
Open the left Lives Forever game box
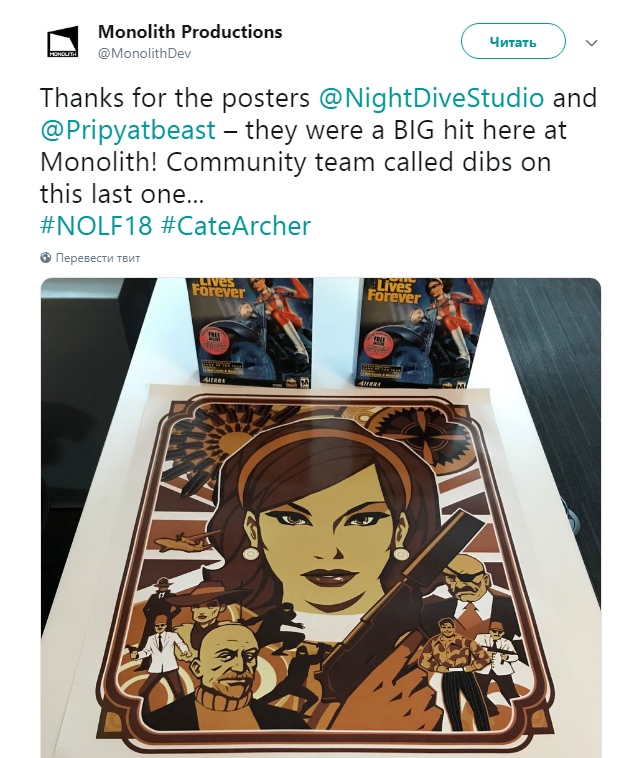pyautogui.click(x=251, y=333)
